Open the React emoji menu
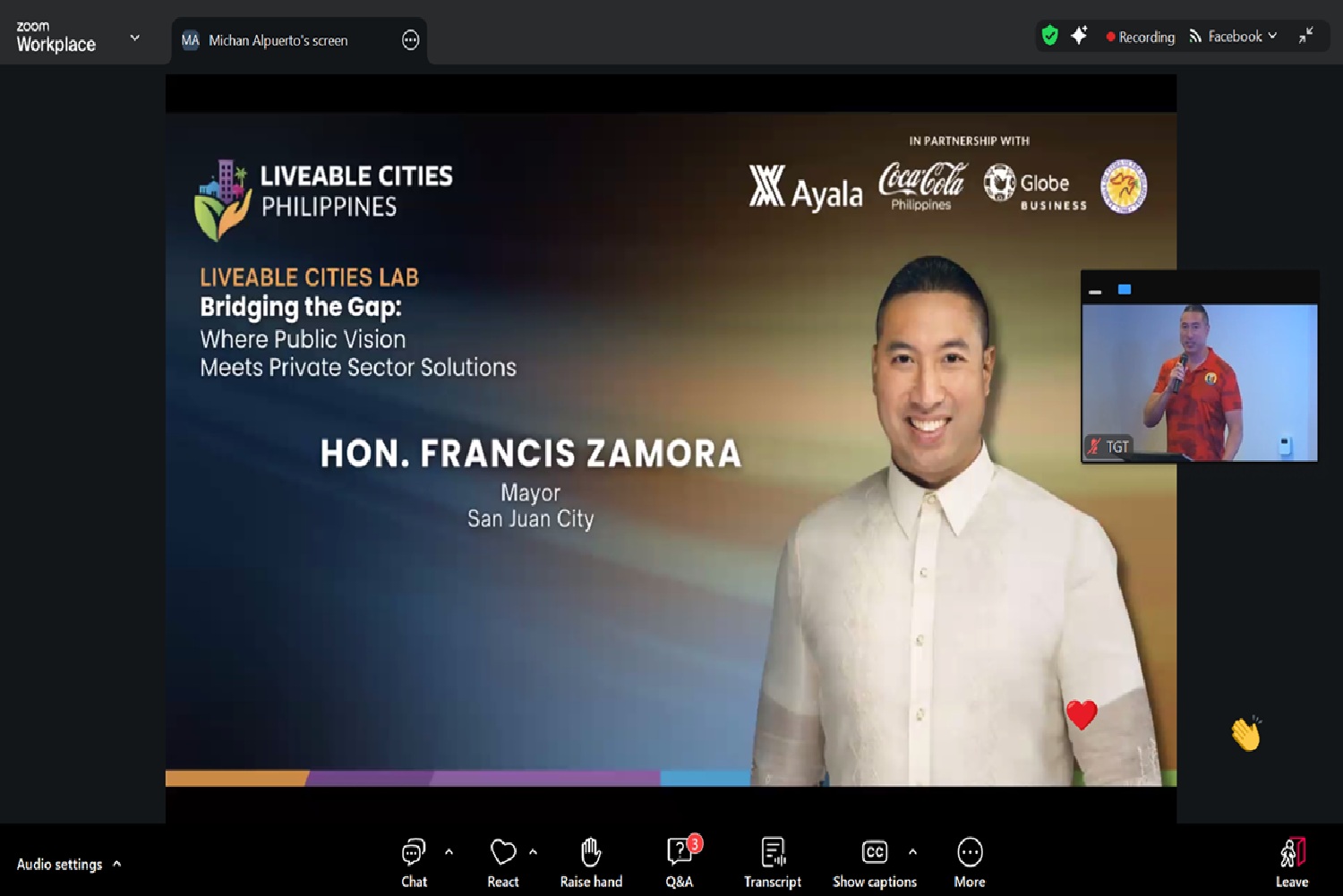1343x896 pixels. click(503, 861)
